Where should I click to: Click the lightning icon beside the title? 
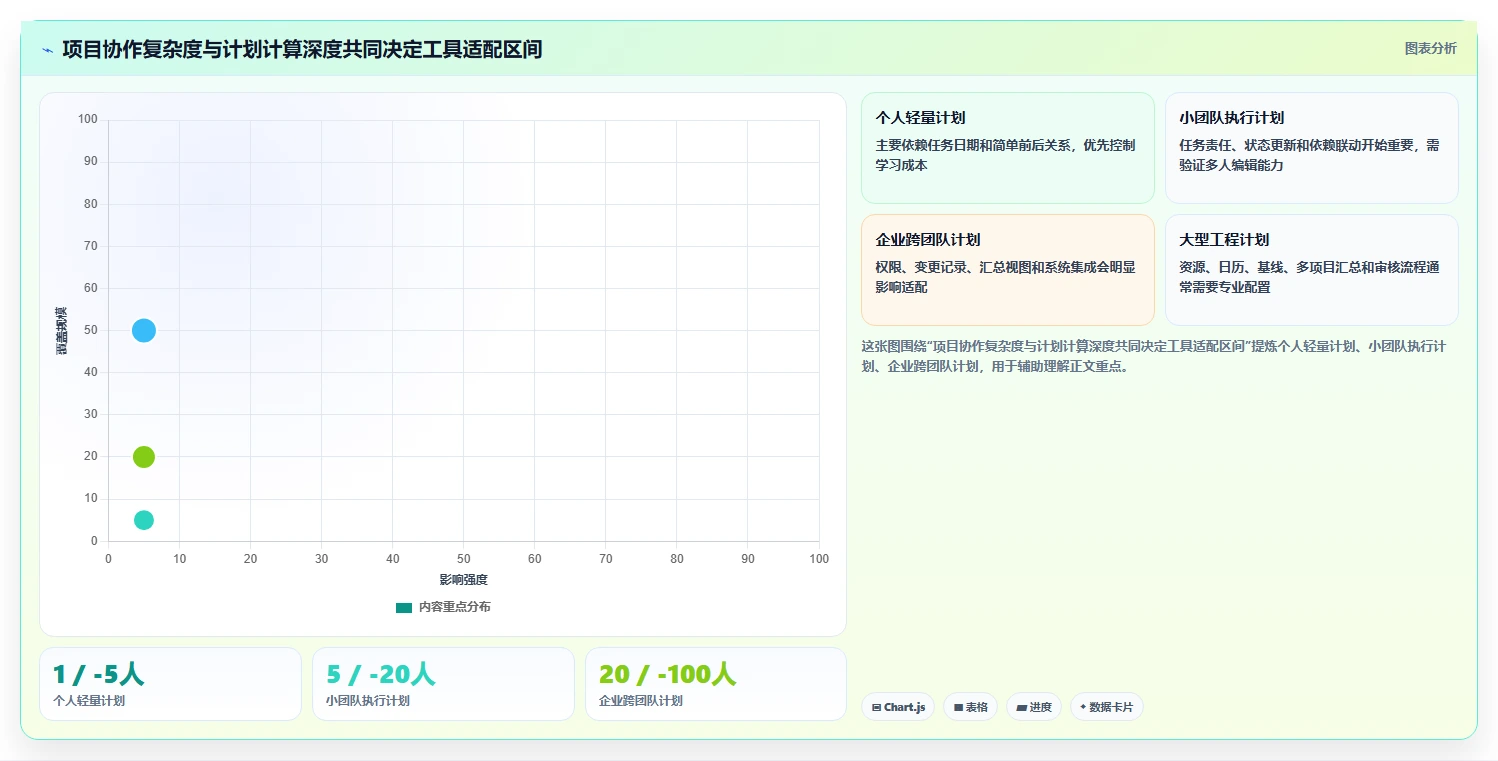pos(47,50)
